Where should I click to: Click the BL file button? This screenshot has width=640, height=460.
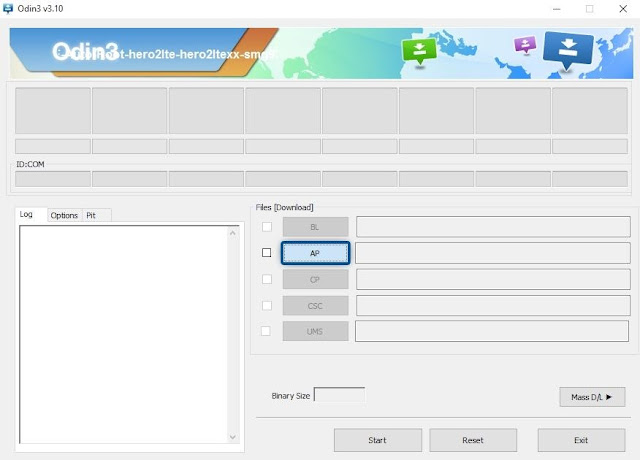(316, 227)
